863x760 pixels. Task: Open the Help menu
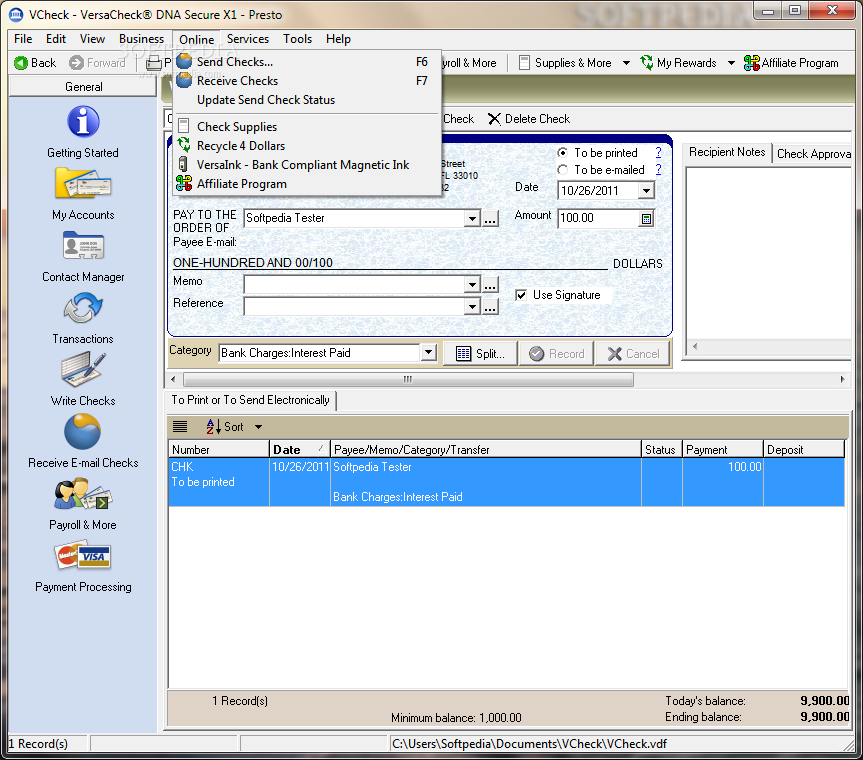click(x=338, y=39)
